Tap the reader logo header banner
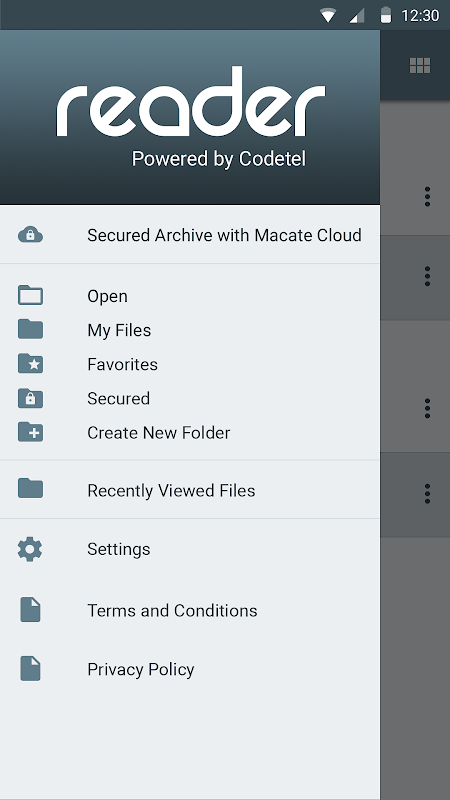This screenshot has width=450, height=800. (190, 117)
